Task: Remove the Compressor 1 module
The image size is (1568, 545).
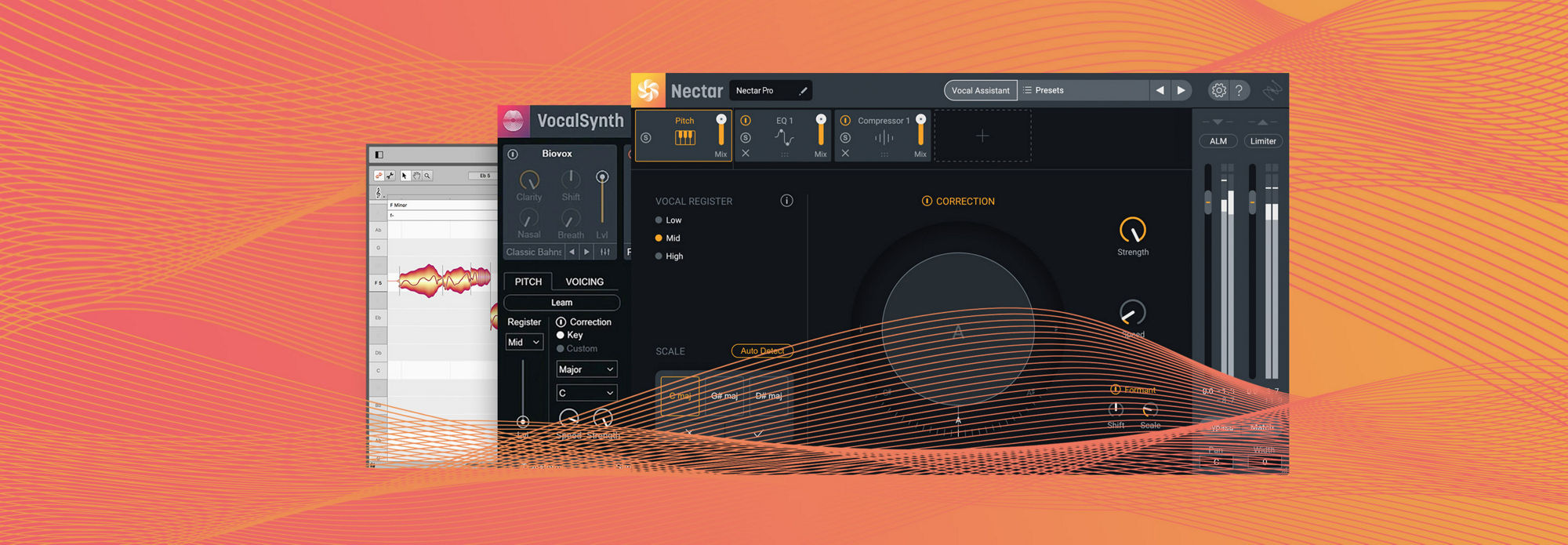Action: (845, 154)
